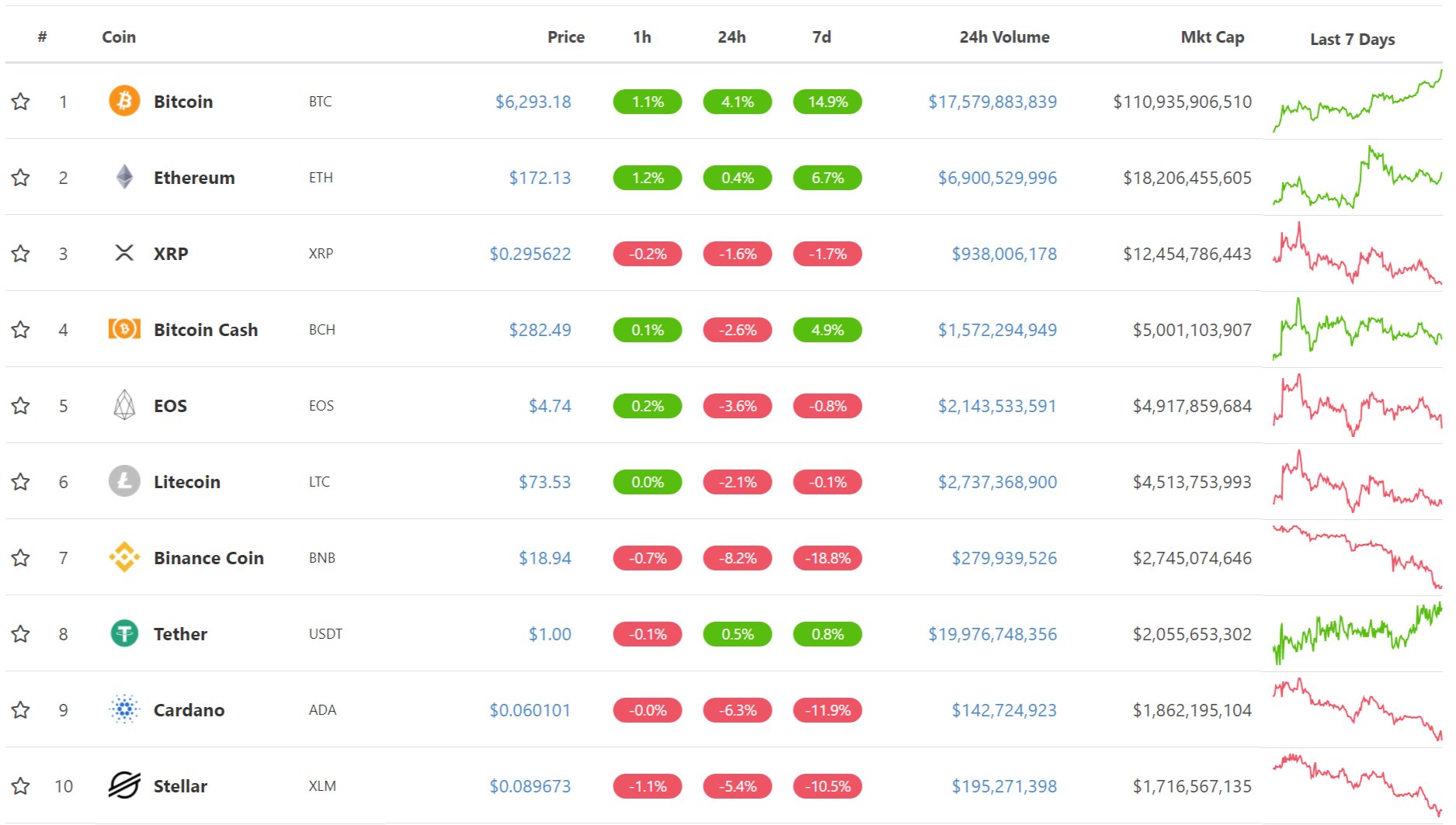Click EOS 24h badge -3.6%

coord(738,405)
